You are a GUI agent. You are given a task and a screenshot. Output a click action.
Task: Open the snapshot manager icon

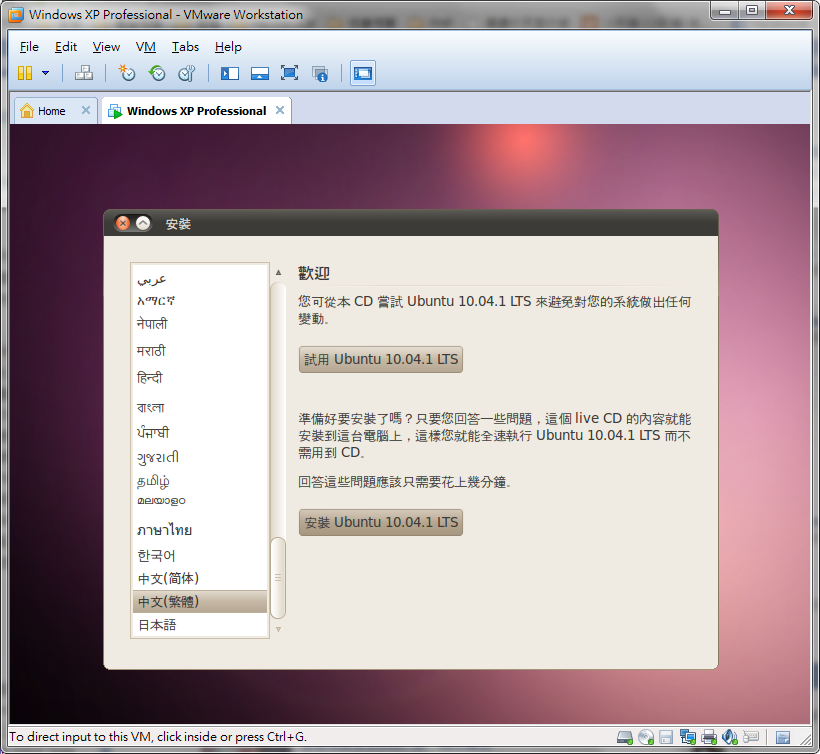tap(187, 73)
